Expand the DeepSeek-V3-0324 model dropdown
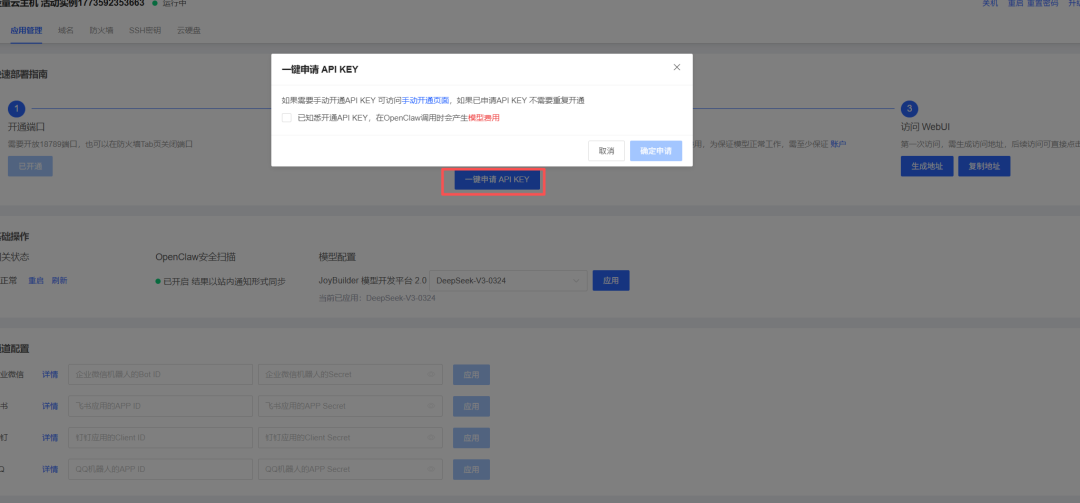1080x503 pixels. pos(508,280)
